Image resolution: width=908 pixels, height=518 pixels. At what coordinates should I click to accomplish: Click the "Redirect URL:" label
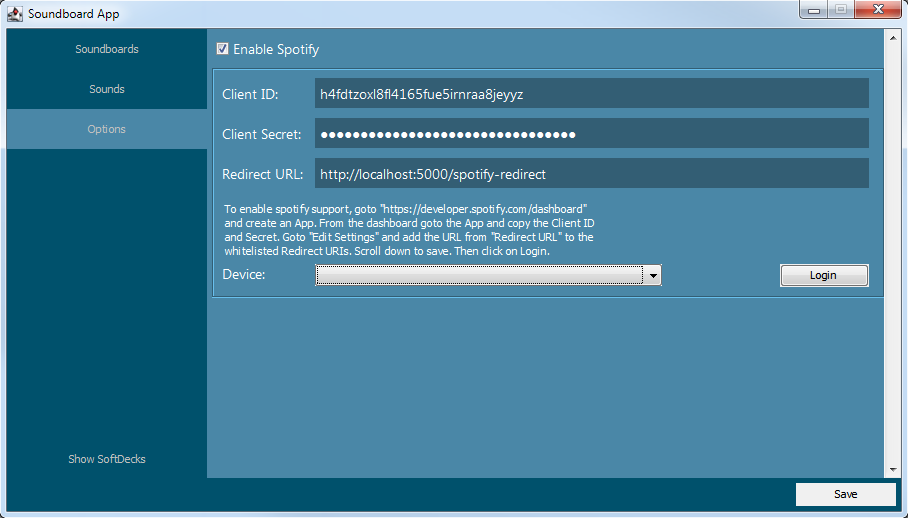pyautogui.click(x=263, y=174)
